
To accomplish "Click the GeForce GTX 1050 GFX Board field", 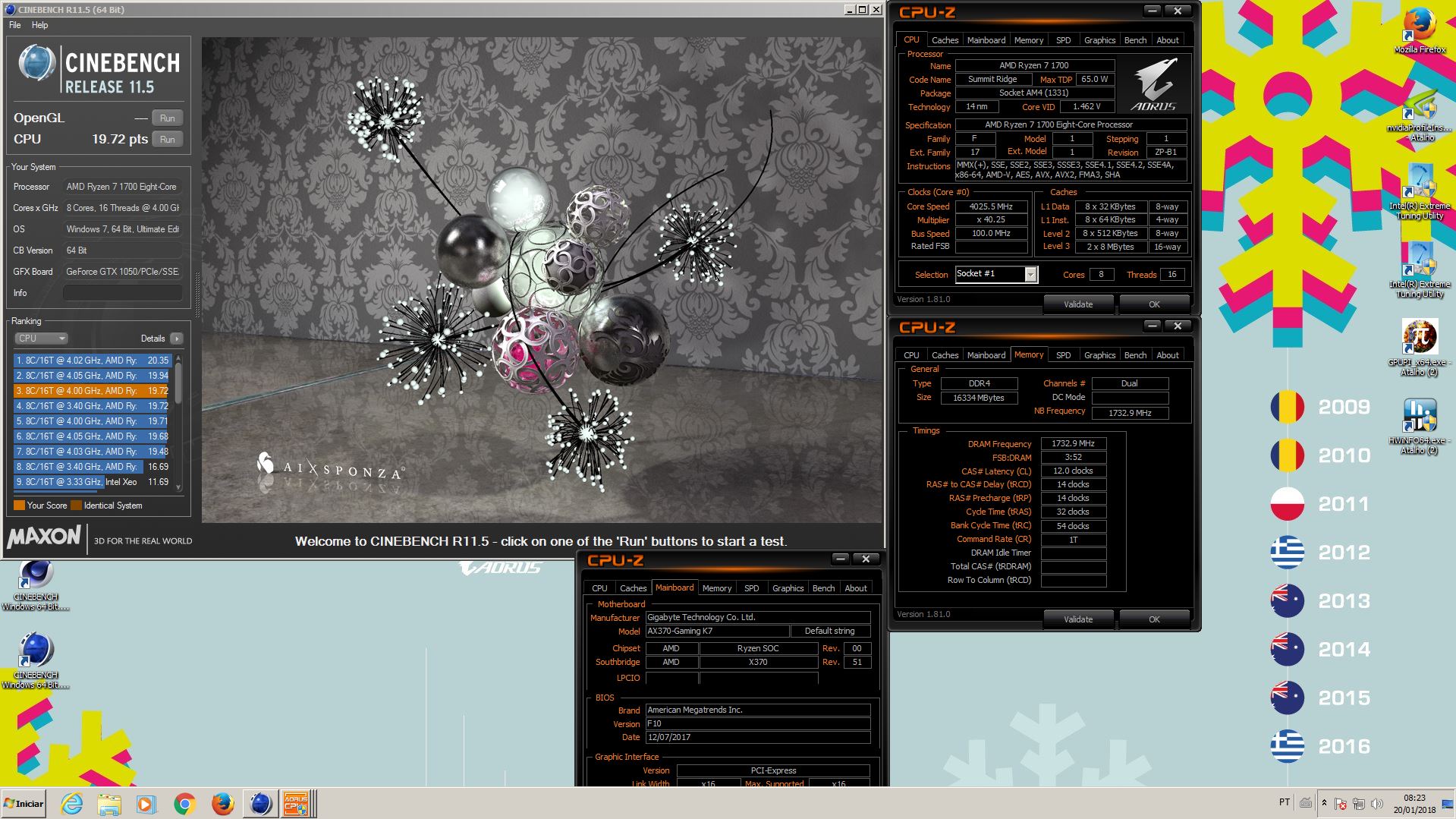I will click(122, 272).
